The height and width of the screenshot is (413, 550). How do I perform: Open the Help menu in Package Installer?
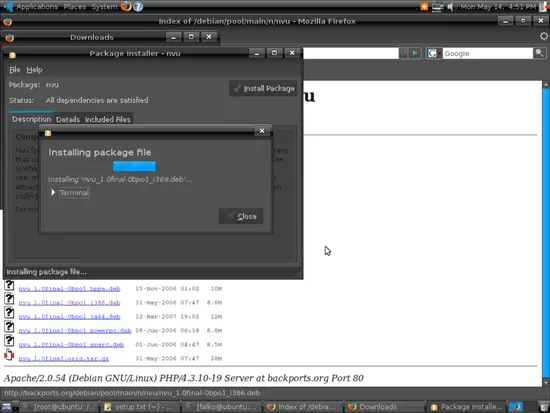(34, 70)
